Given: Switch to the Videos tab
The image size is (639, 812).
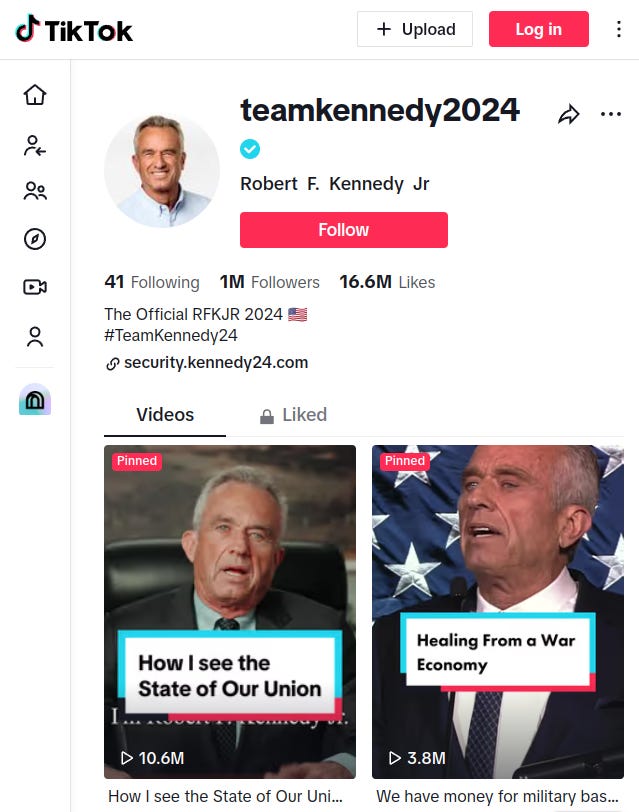Looking at the screenshot, I should tap(165, 415).
